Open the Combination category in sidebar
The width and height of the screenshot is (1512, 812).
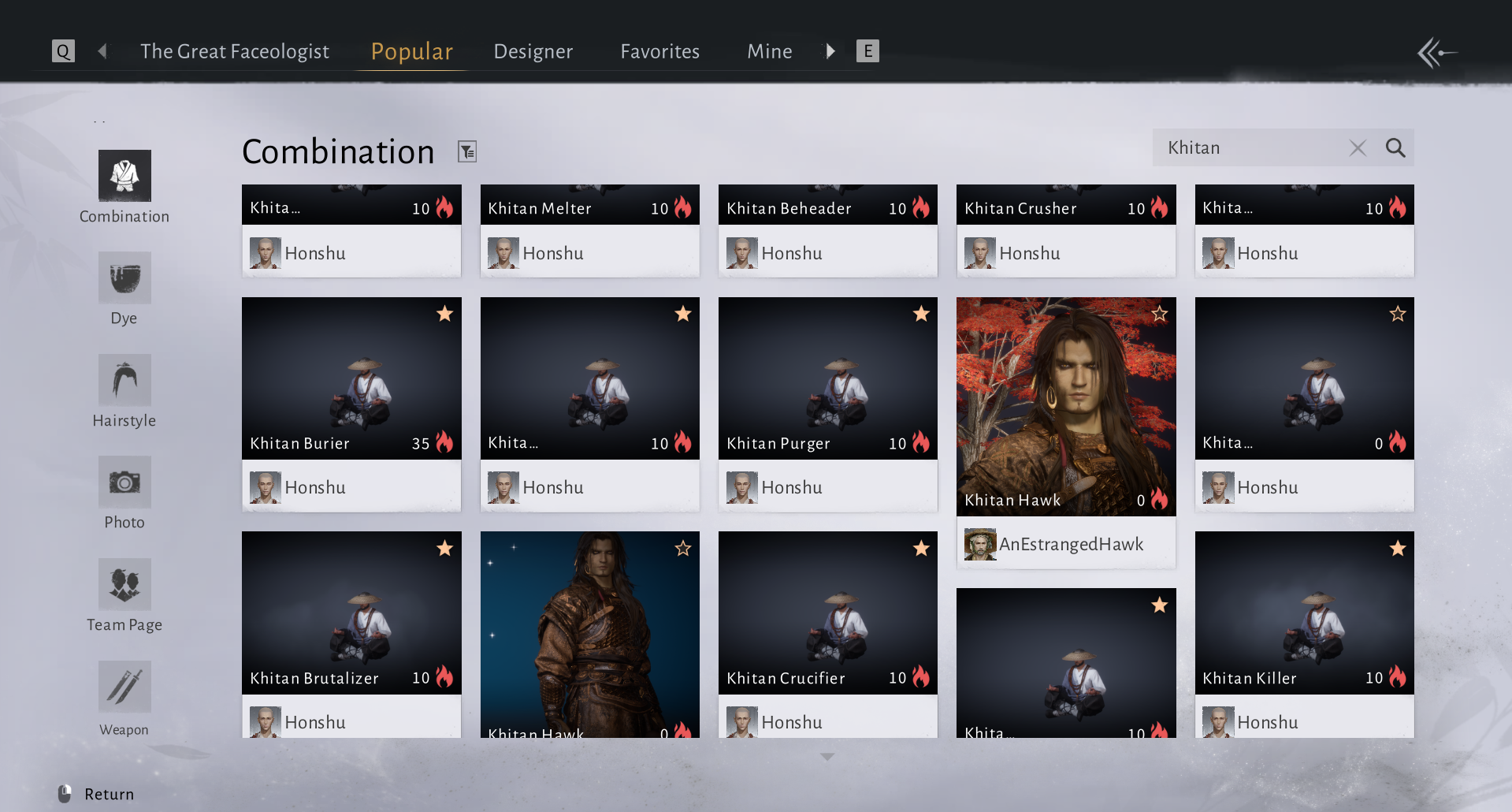[124, 188]
